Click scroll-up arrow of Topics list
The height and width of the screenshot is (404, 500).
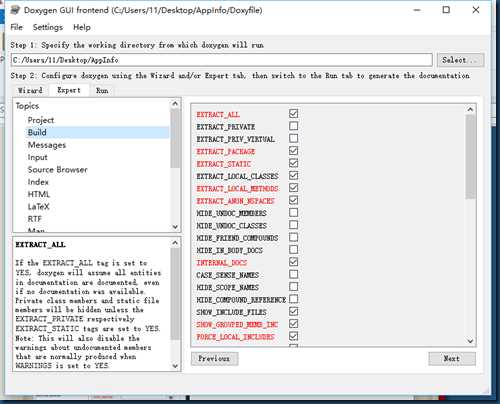pos(175,104)
